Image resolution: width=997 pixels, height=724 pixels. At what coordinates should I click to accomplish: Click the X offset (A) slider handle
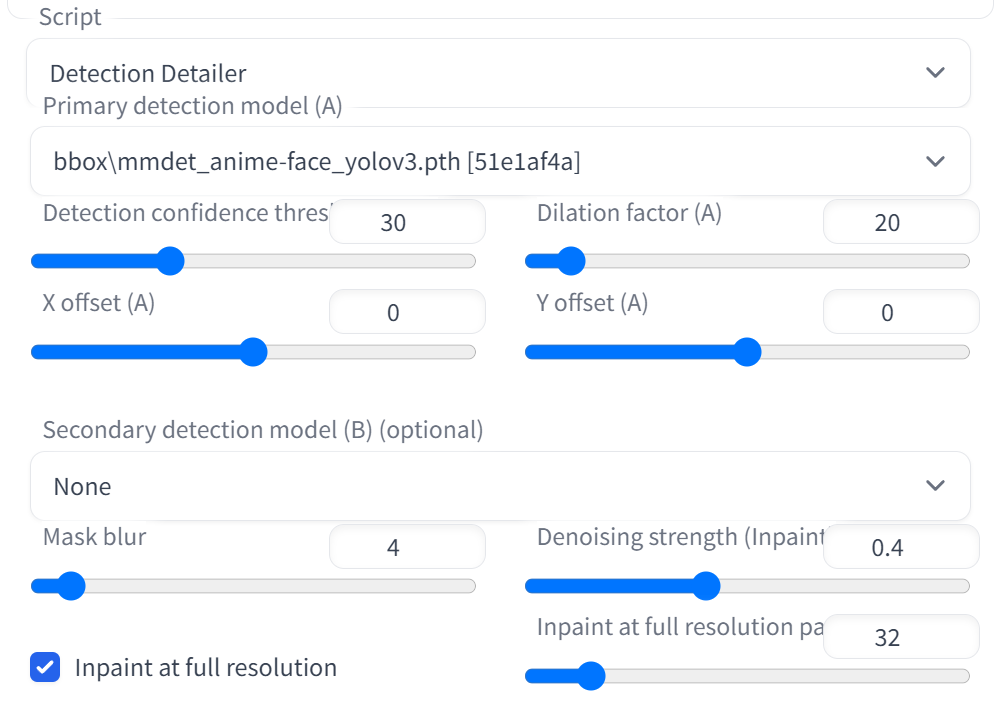tap(254, 352)
